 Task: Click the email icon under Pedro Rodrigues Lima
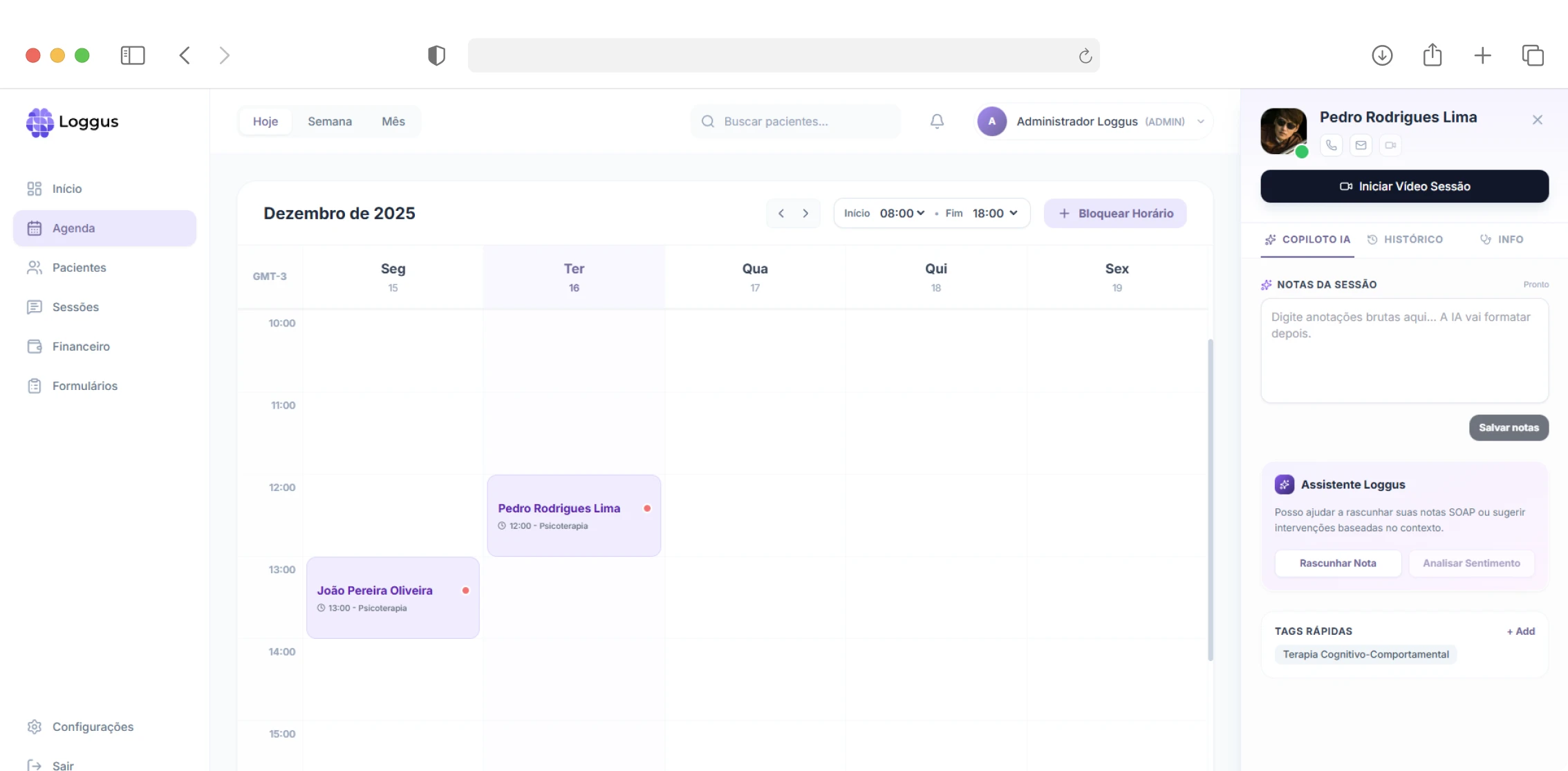click(x=1361, y=145)
